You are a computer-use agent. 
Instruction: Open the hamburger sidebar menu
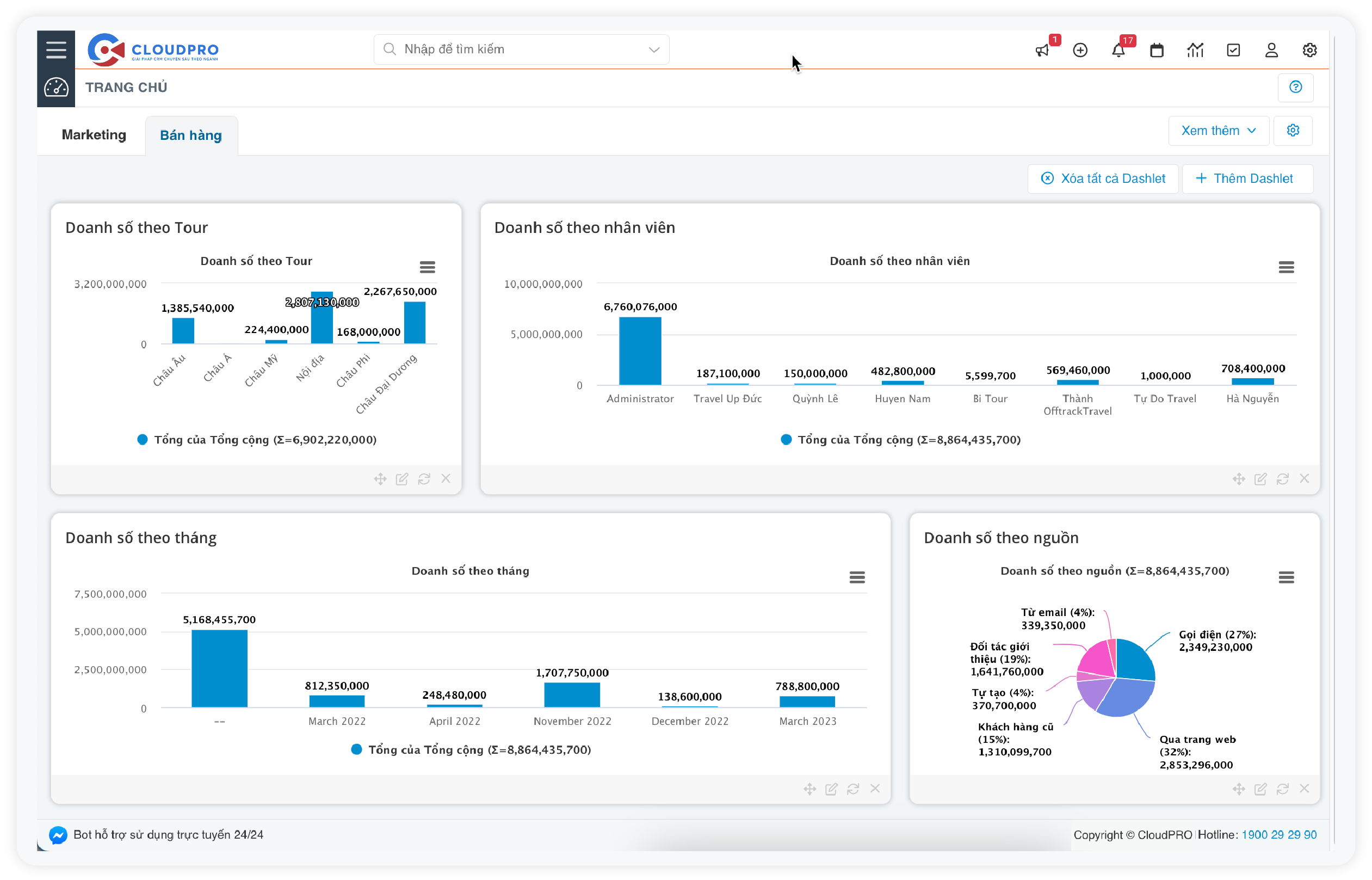56,50
